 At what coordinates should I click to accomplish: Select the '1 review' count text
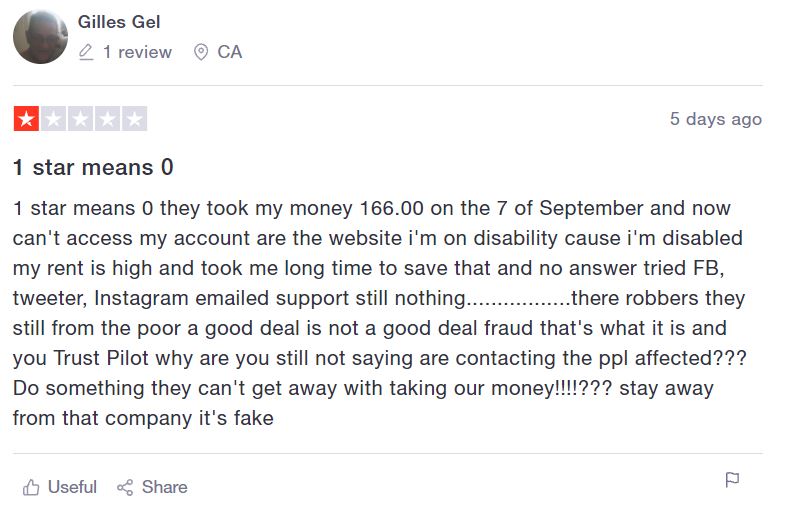pos(137,52)
